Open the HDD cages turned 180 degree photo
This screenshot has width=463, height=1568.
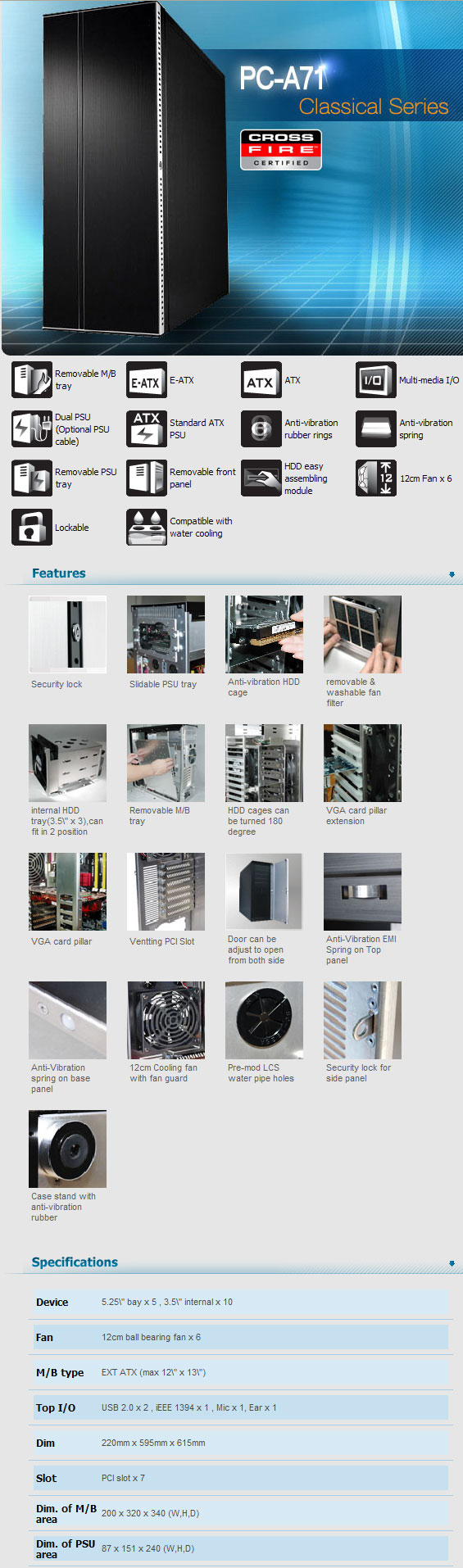click(x=264, y=763)
